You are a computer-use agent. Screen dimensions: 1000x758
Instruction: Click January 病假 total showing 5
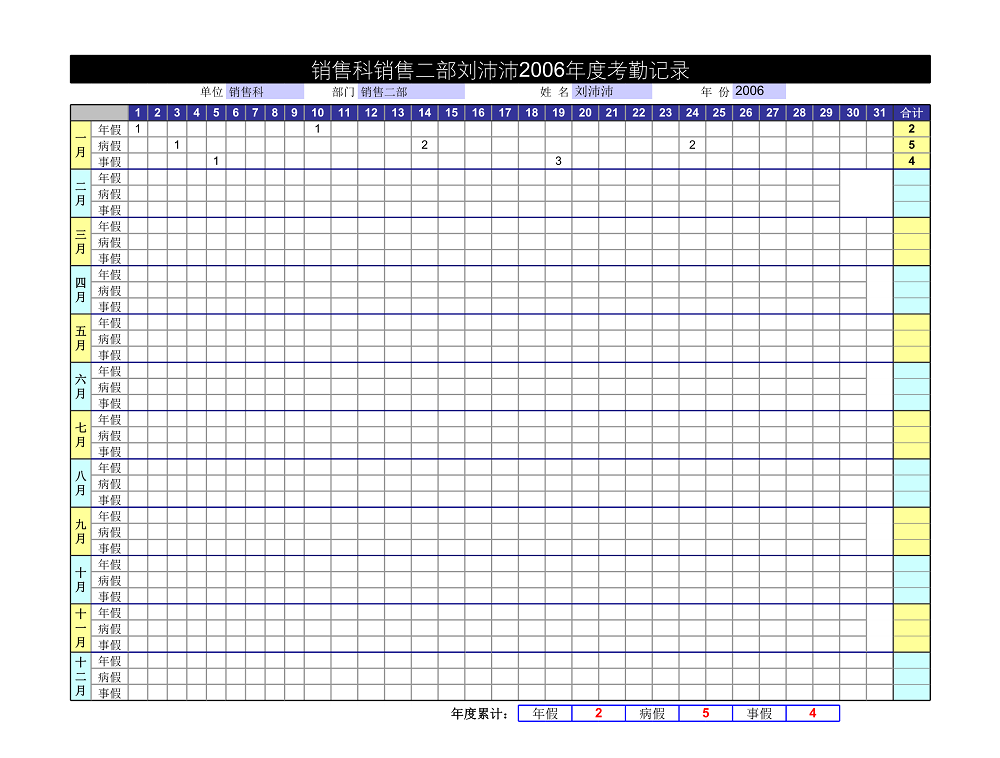[x=911, y=145]
